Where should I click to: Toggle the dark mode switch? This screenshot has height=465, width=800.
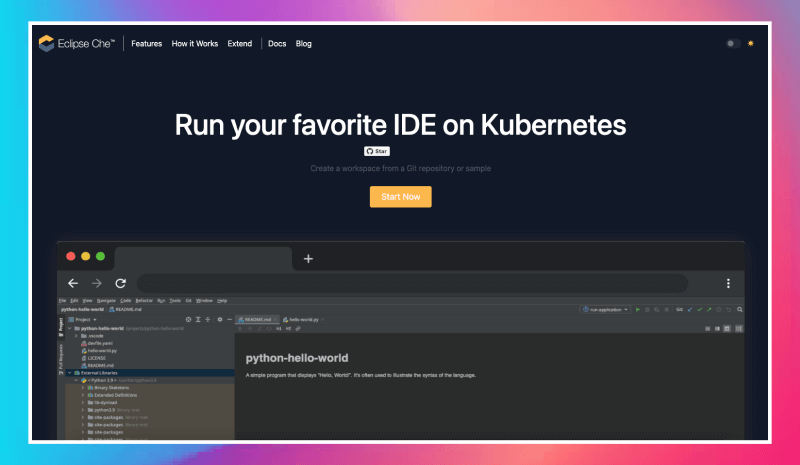[733, 43]
